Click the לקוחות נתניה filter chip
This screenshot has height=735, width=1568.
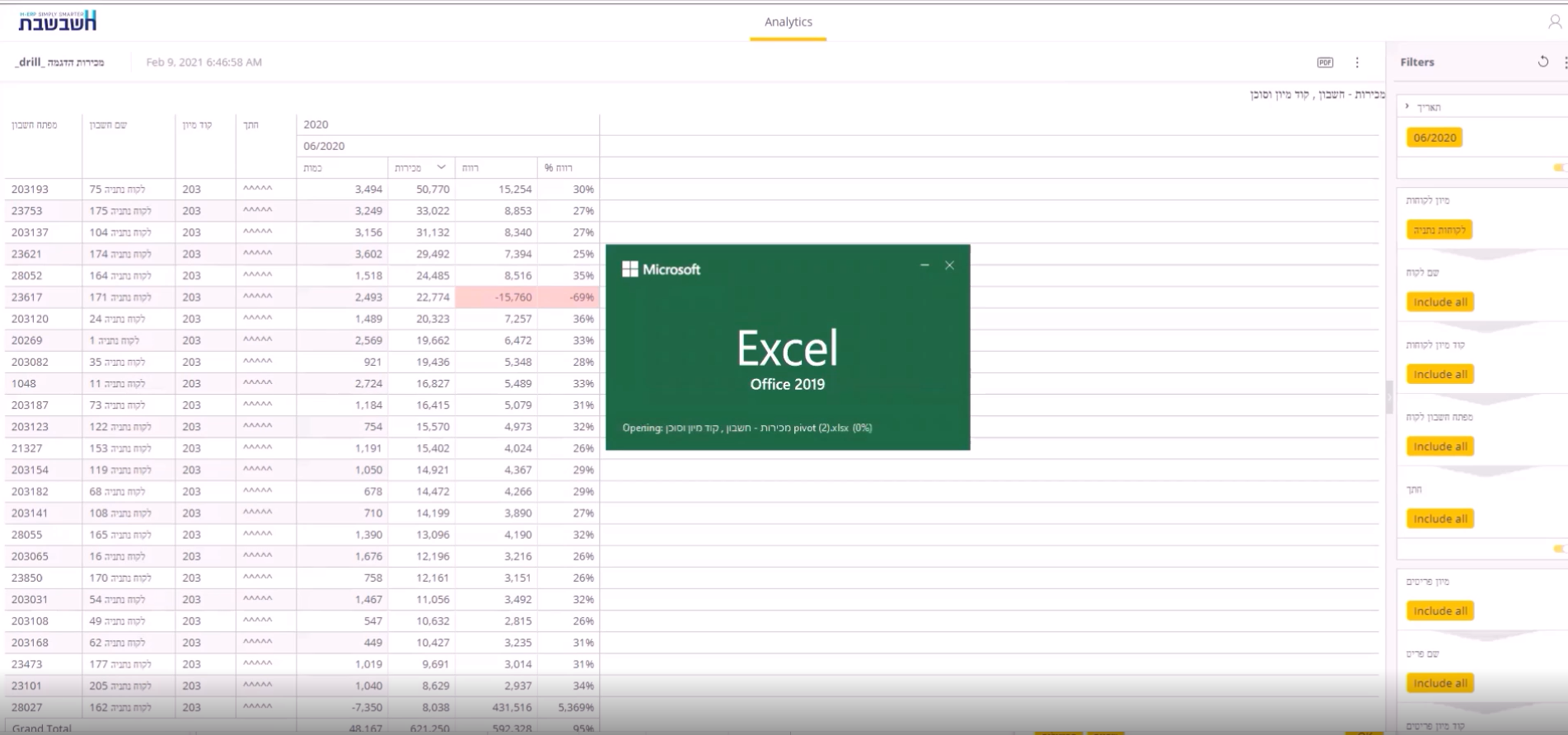pos(1439,230)
